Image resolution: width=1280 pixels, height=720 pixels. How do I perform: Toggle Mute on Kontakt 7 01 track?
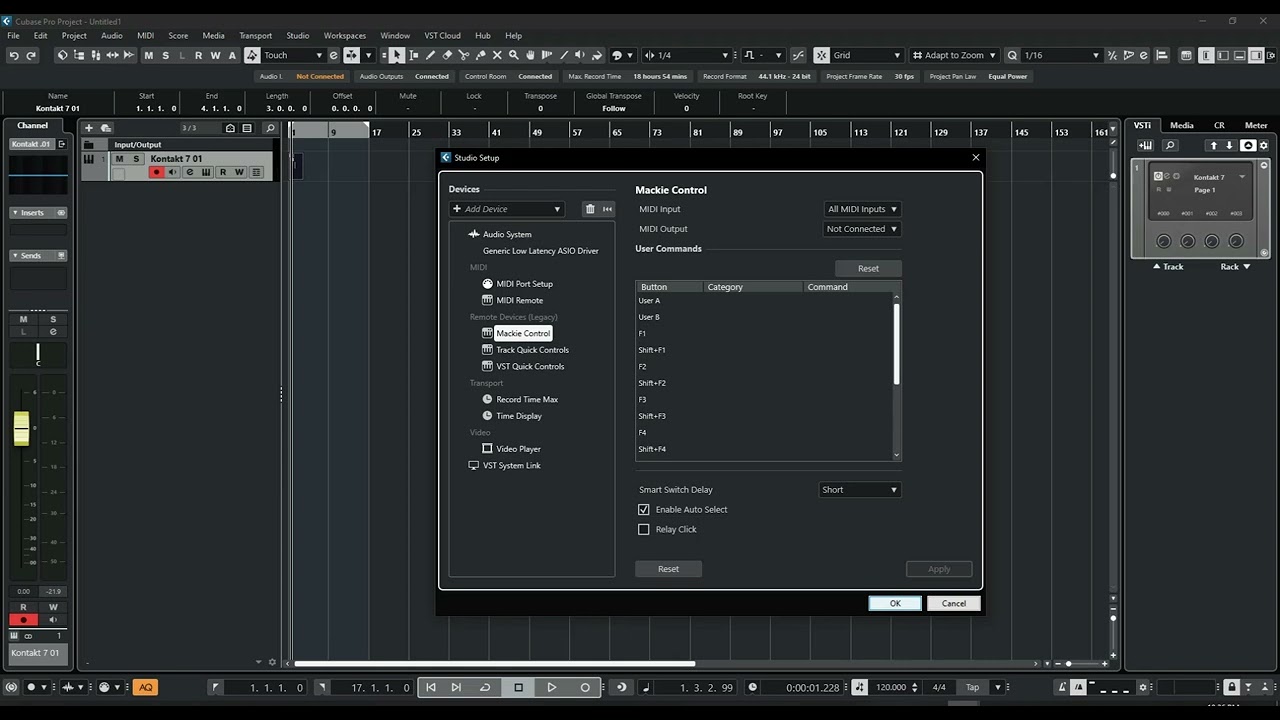(120, 159)
